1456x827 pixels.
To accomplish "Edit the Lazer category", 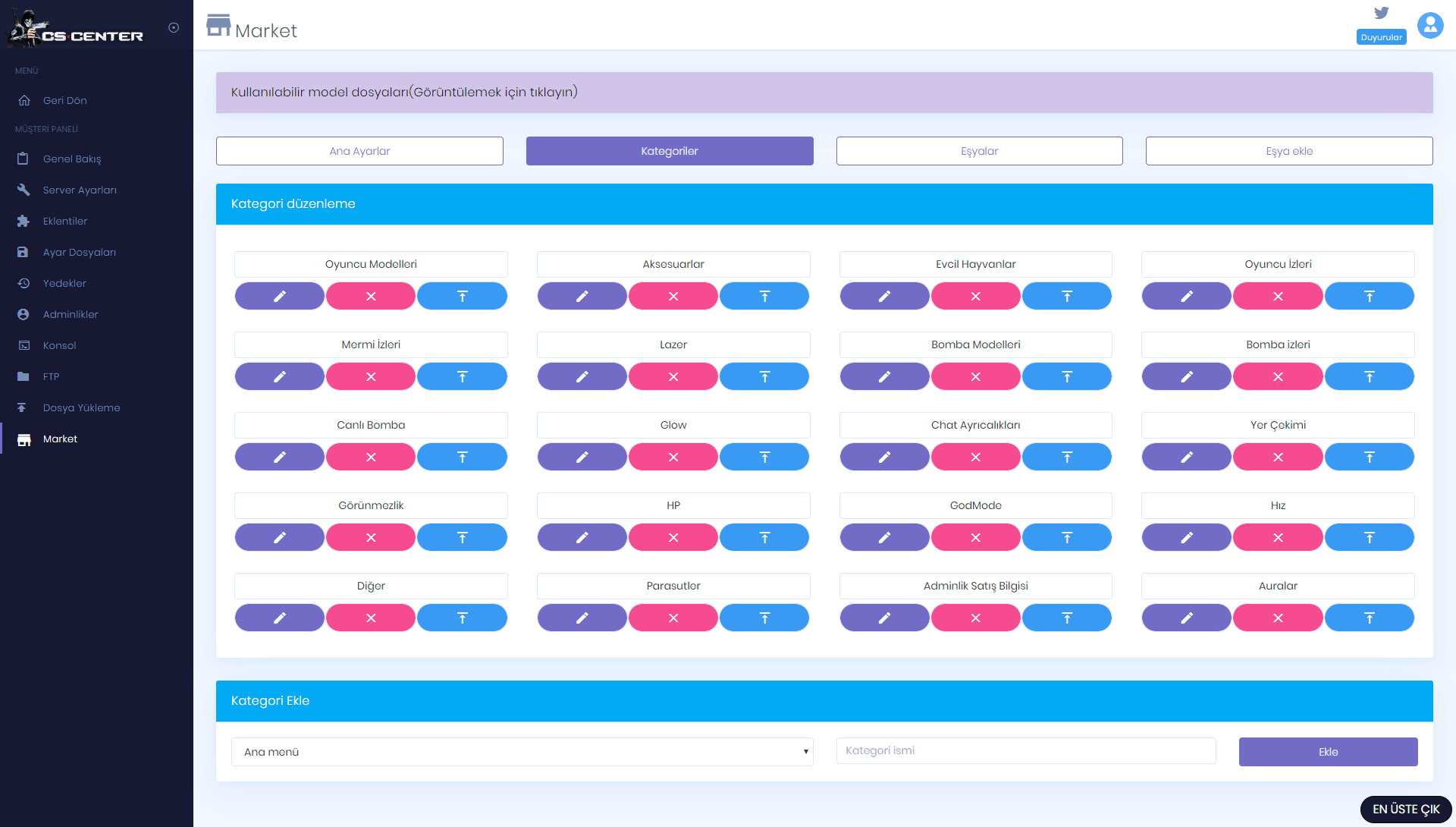I will point(582,376).
